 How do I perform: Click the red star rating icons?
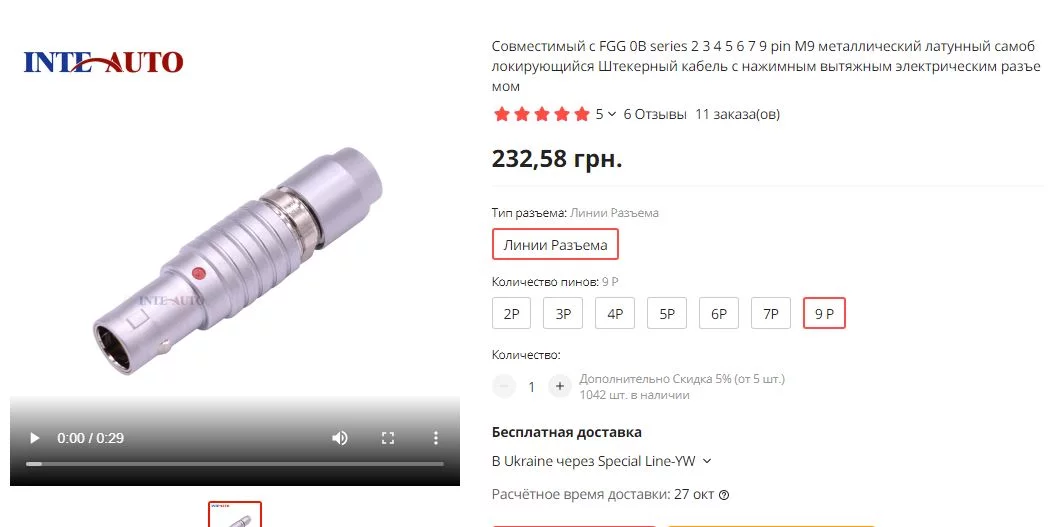pos(541,114)
